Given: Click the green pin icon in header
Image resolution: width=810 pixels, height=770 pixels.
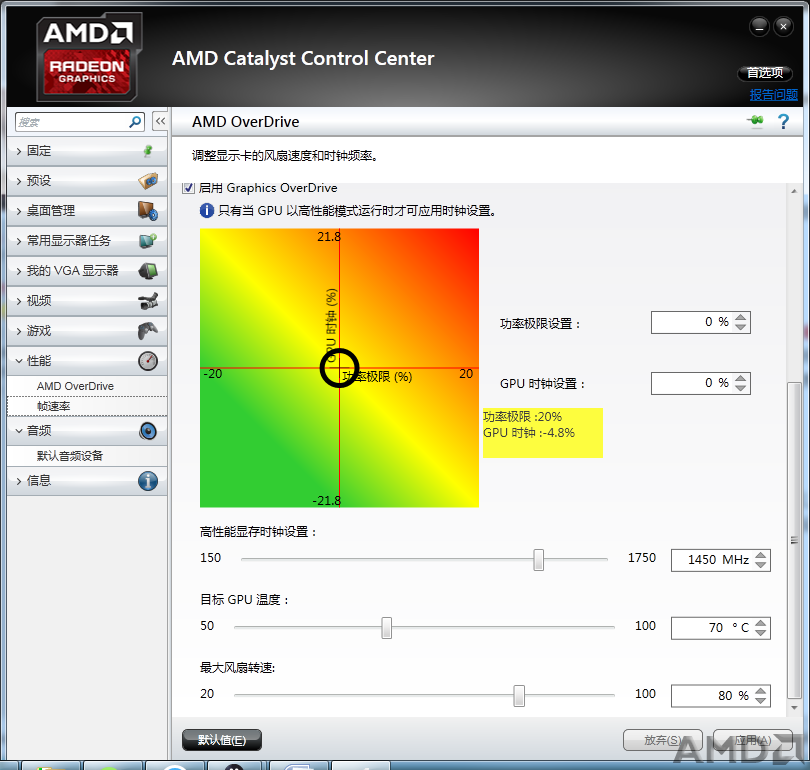Looking at the screenshot, I should pos(755,121).
